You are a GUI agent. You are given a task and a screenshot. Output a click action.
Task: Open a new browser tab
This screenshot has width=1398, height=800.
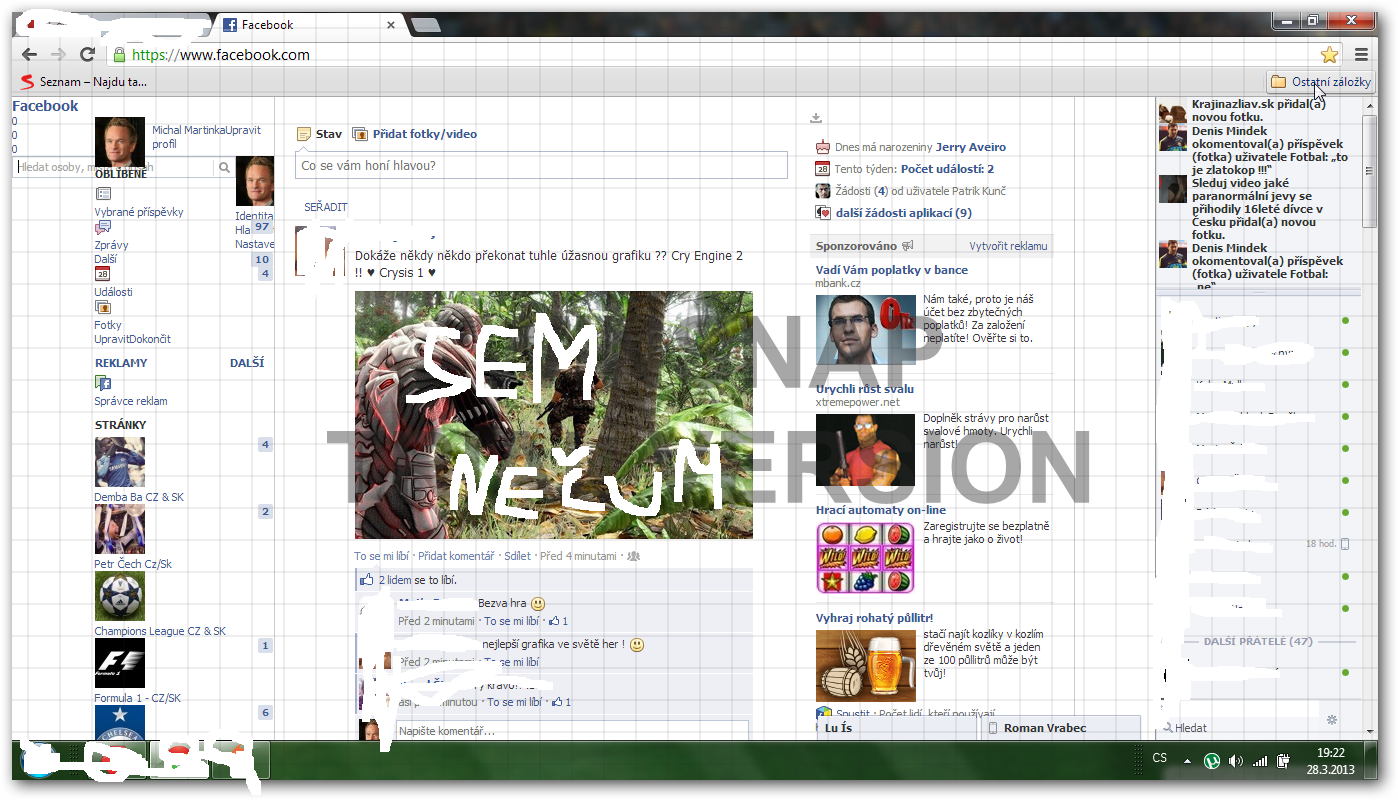(424, 25)
